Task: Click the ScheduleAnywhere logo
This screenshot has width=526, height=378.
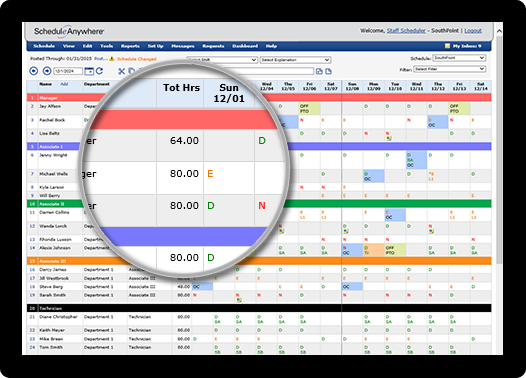Action: coord(69,32)
